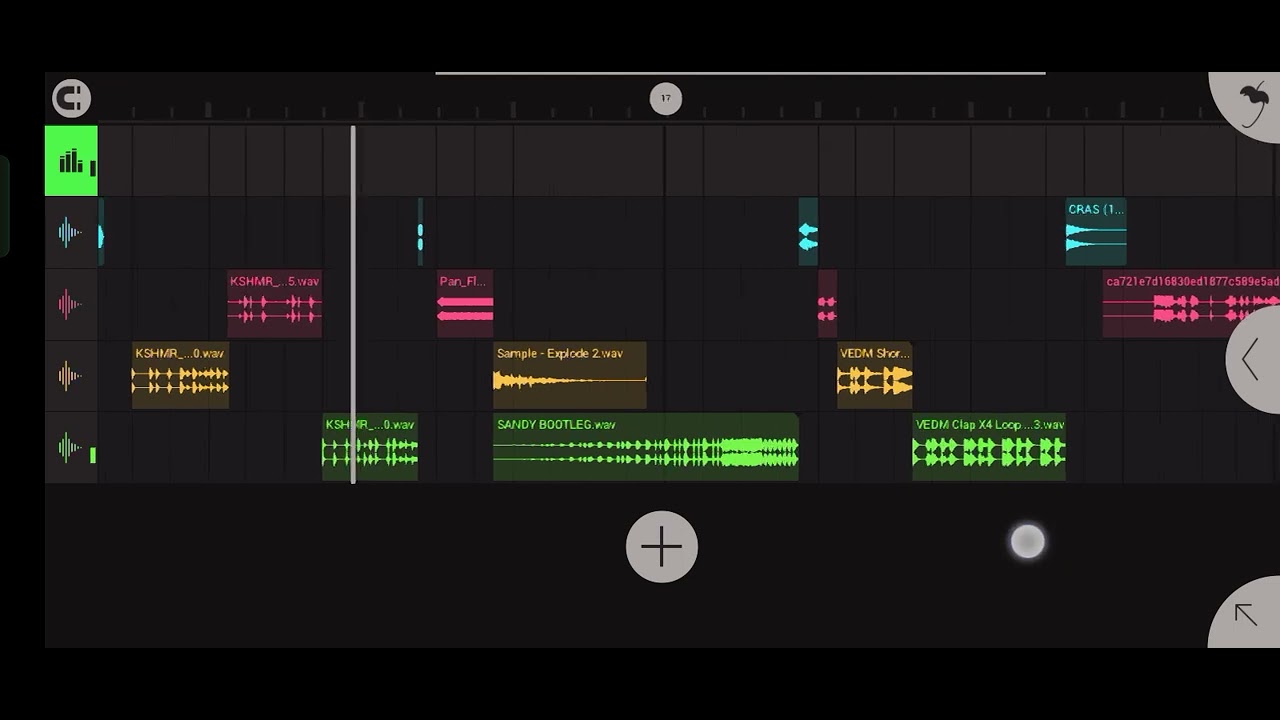
Task: Expand the side panel left chevron
Action: [x=1254, y=360]
